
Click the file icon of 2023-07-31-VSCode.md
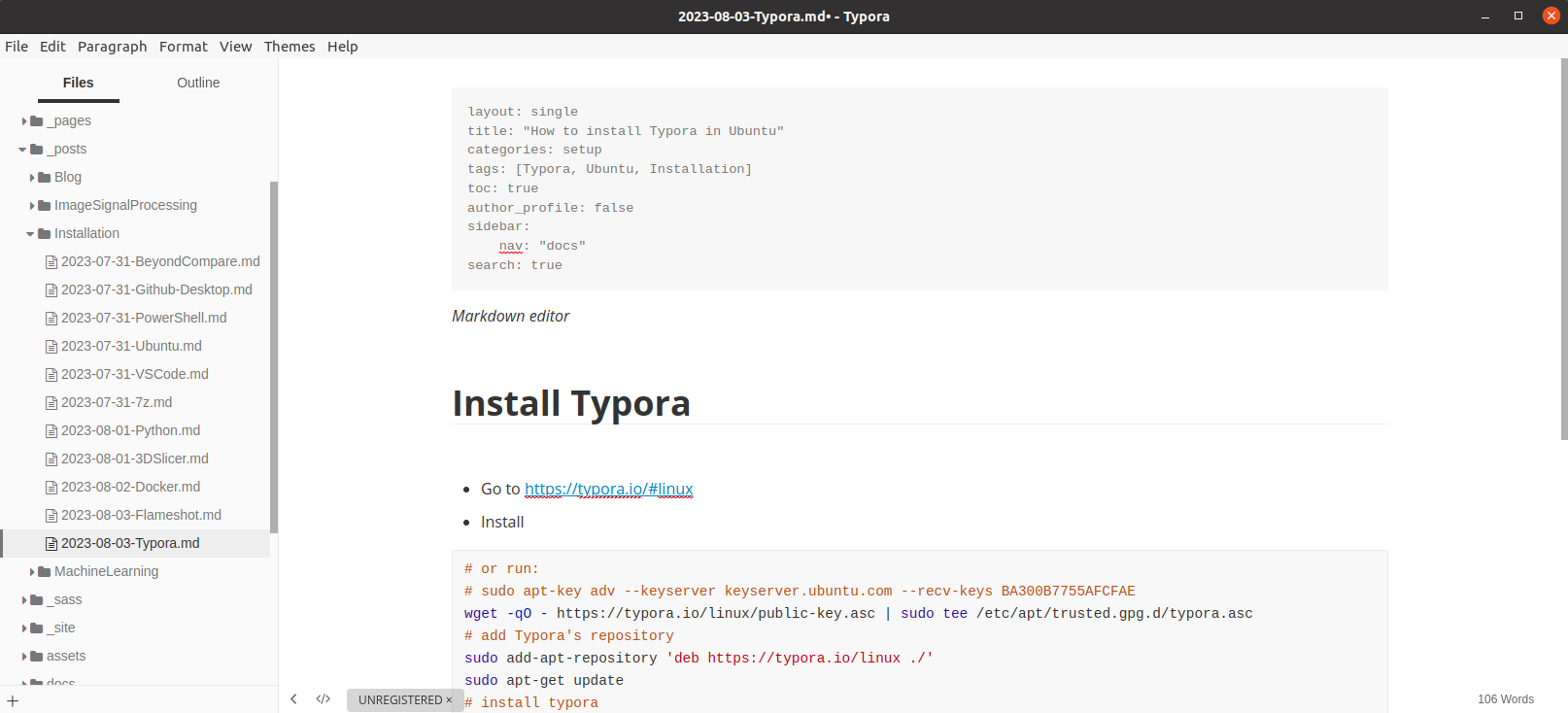(51, 374)
